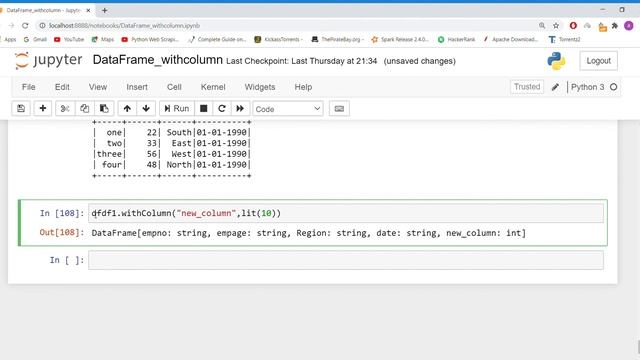Viewport: 640px width, 360px height.
Task: Paste cells below icon
Action: [104, 109]
